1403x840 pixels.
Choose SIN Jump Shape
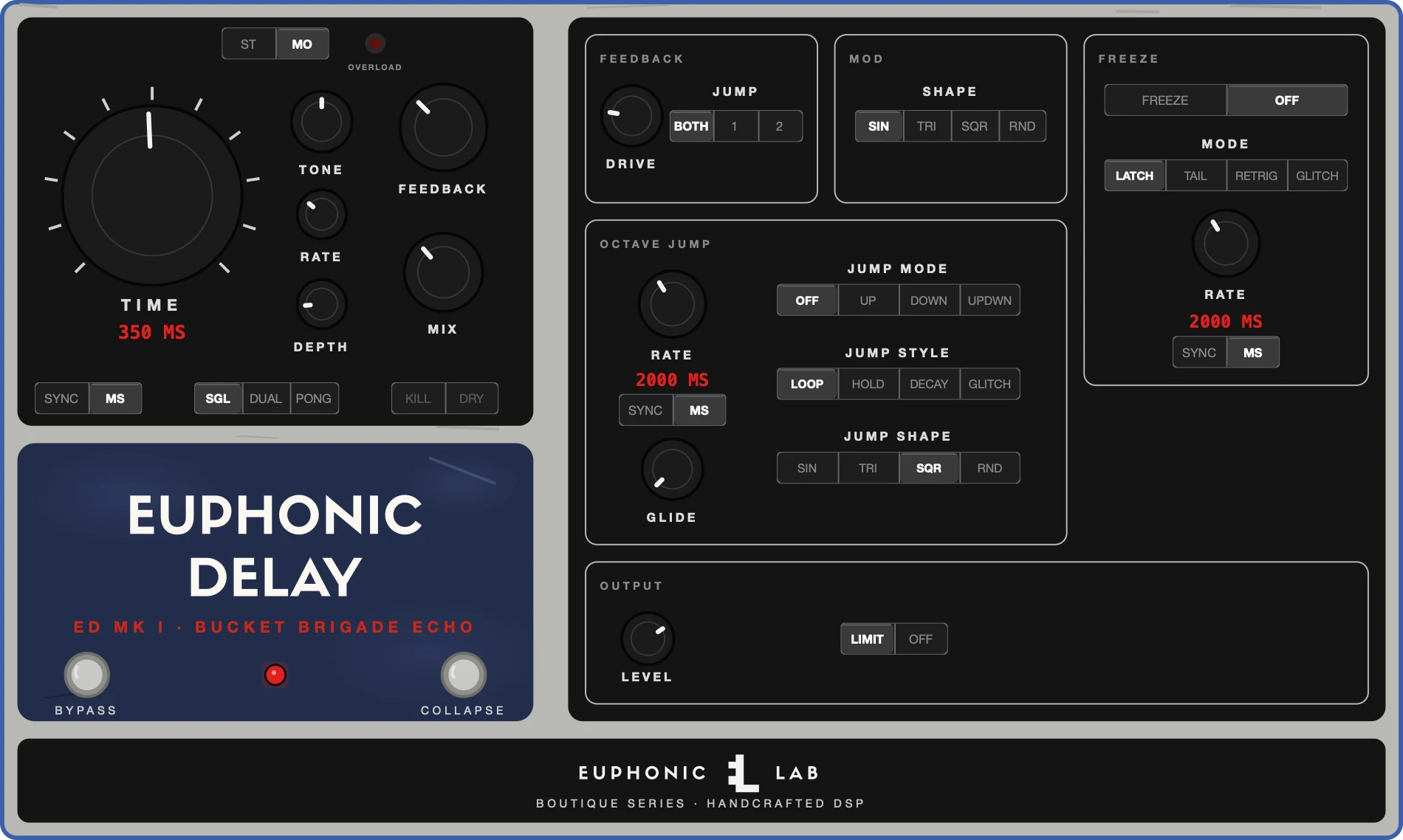[807, 468]
